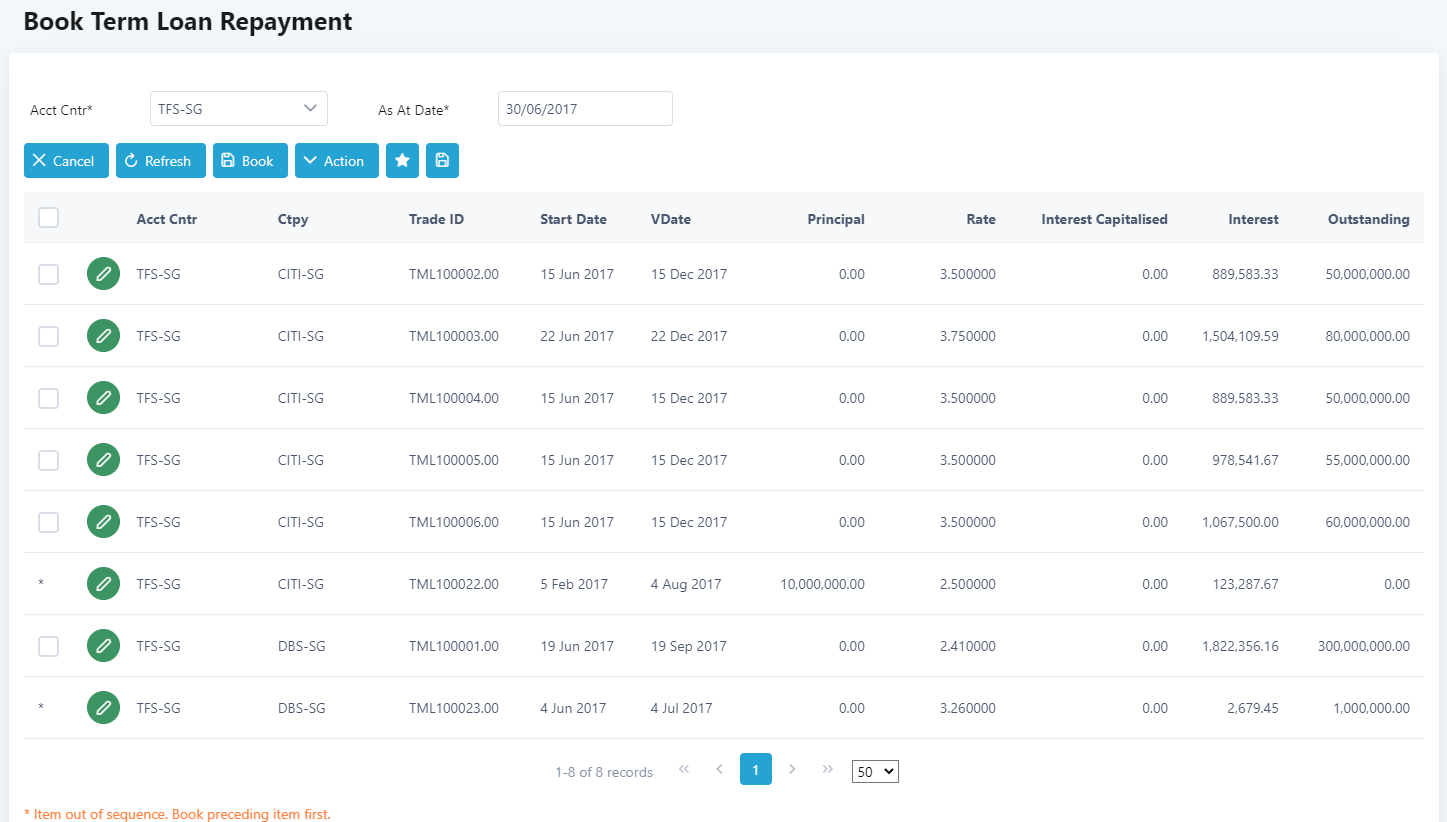Edit the TML100022.00 loan row
This screenshot has width=1447, height=822.
pyautogui.click(x=103, y=584)
